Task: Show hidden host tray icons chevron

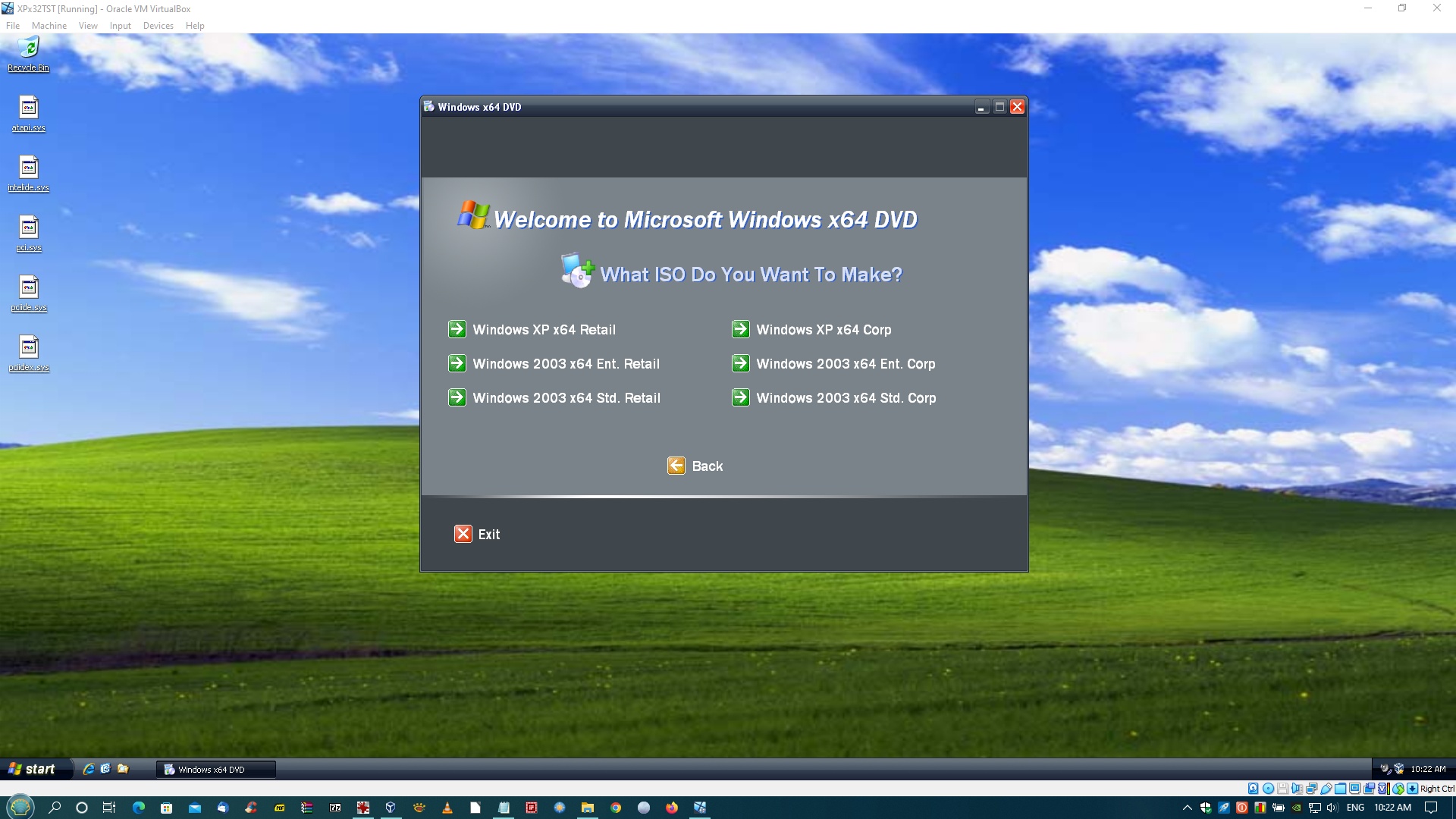Action: tap(1188, 808)
